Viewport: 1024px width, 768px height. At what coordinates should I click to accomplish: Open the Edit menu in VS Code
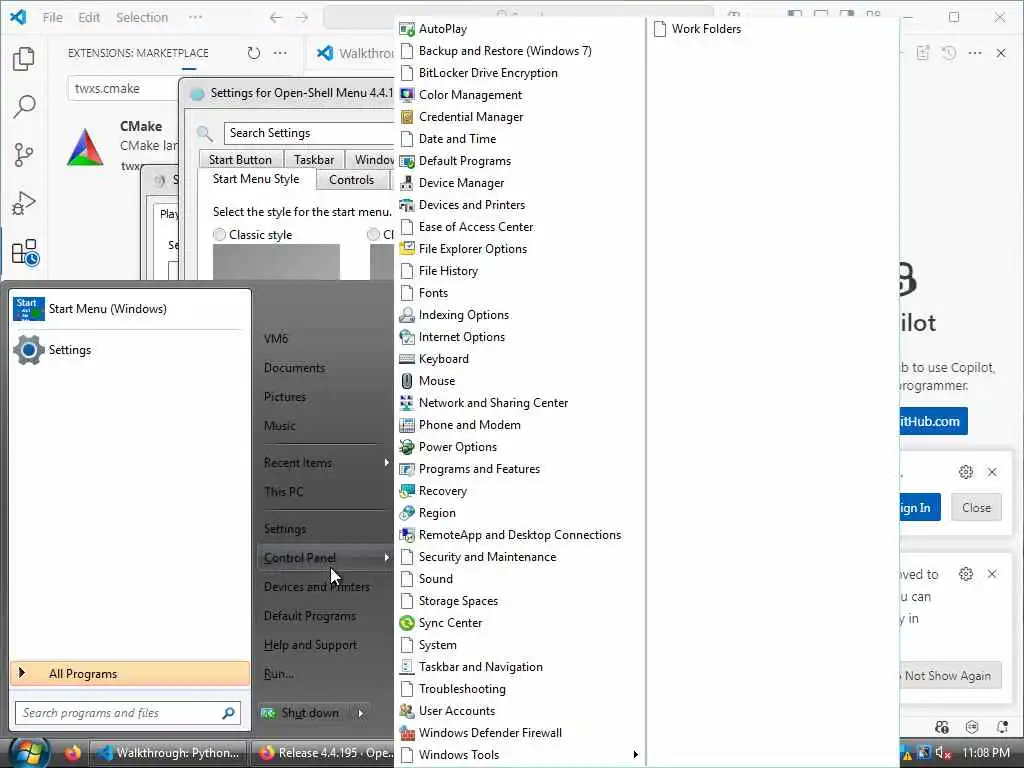point(89,18)
